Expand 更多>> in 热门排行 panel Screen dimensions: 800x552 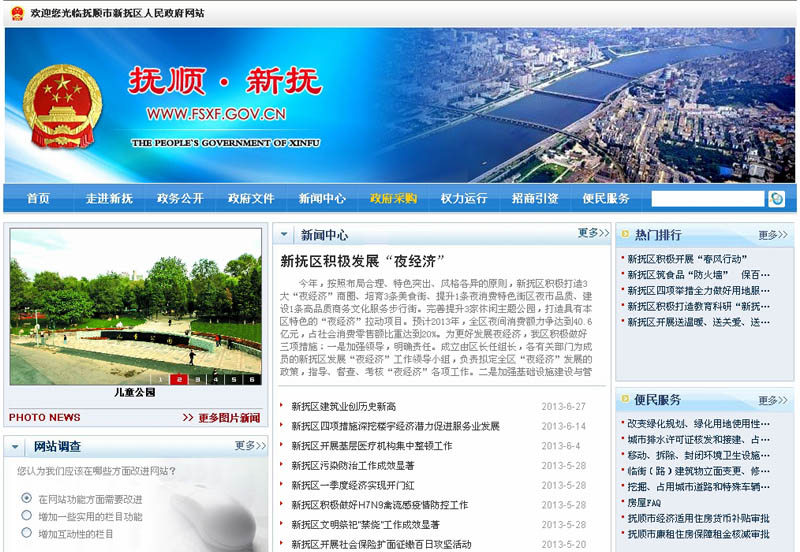point(773,236)
